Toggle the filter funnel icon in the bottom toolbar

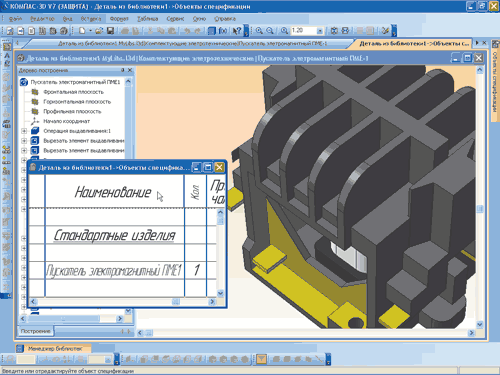pyautogui.click(x=262, y=359)
